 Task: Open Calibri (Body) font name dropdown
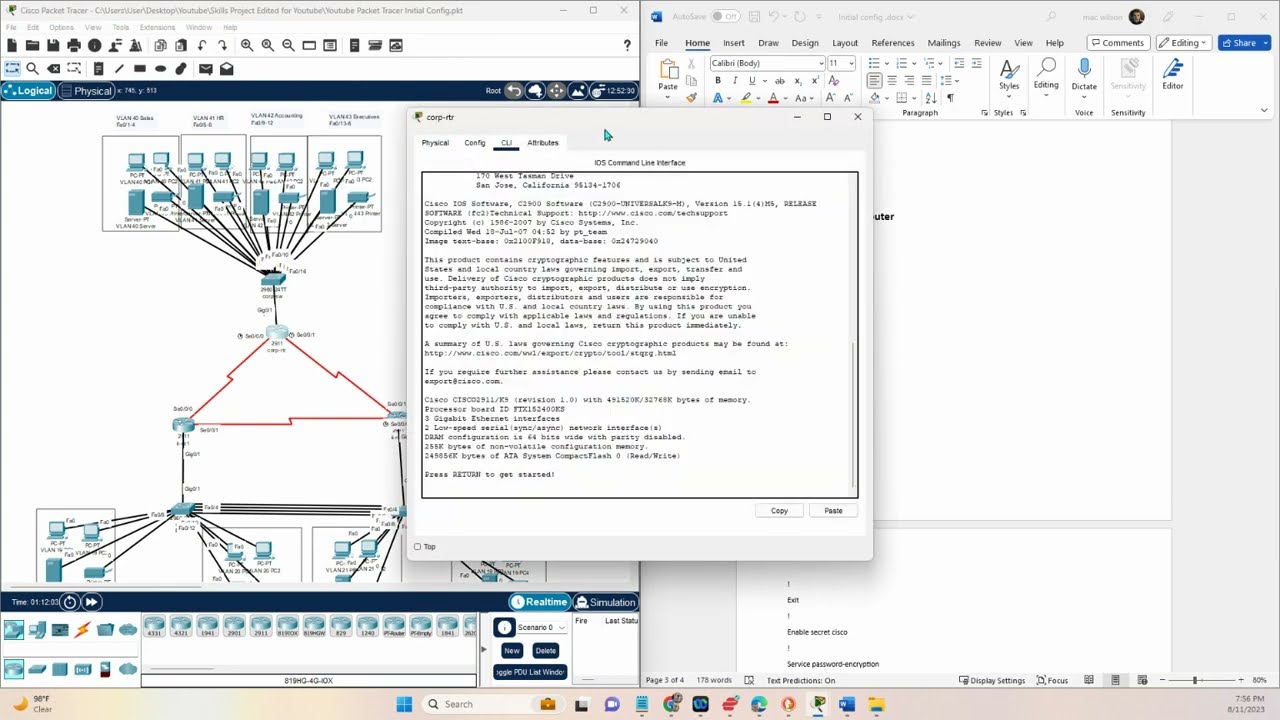point(821,63)
